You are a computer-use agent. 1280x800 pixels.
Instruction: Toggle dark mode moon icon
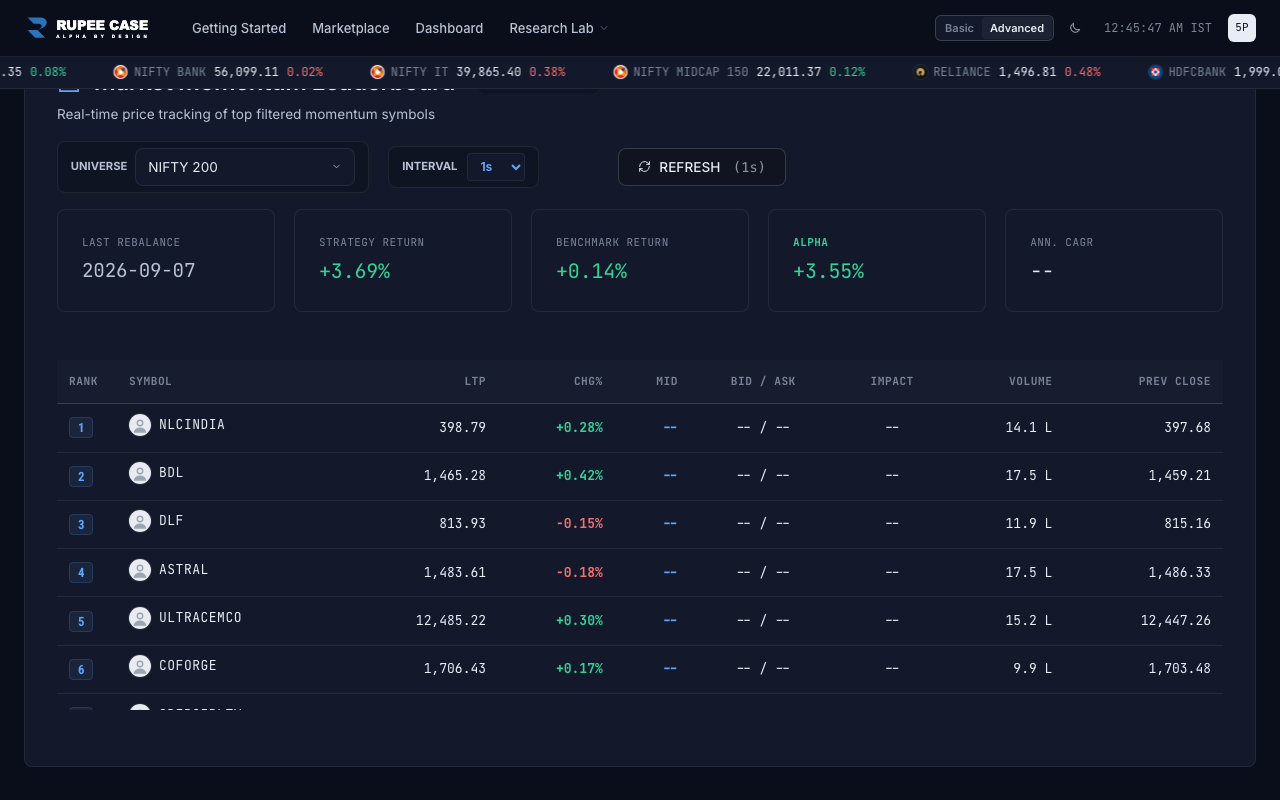click(1075, 28)
